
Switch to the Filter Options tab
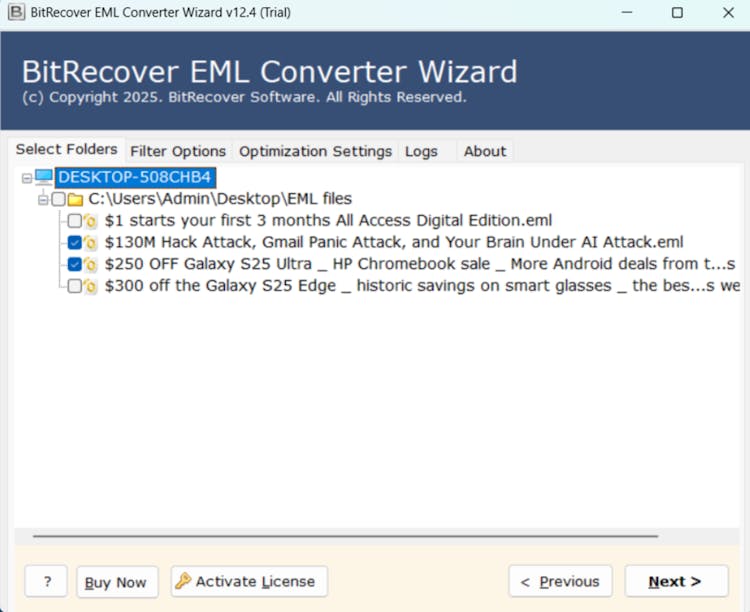(x=178, y=151)
